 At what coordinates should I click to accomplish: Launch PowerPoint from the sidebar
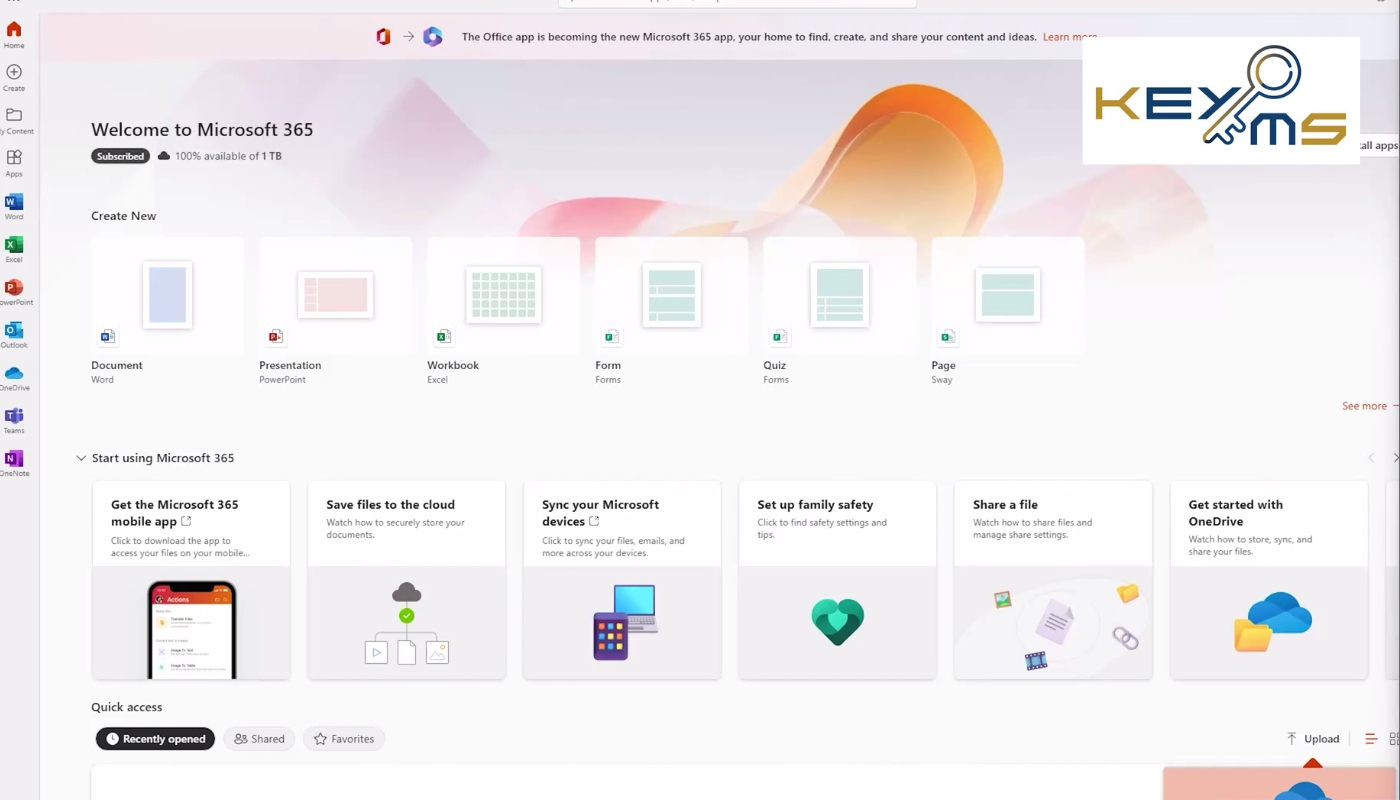pyautogui.click(x=14, y=292)
